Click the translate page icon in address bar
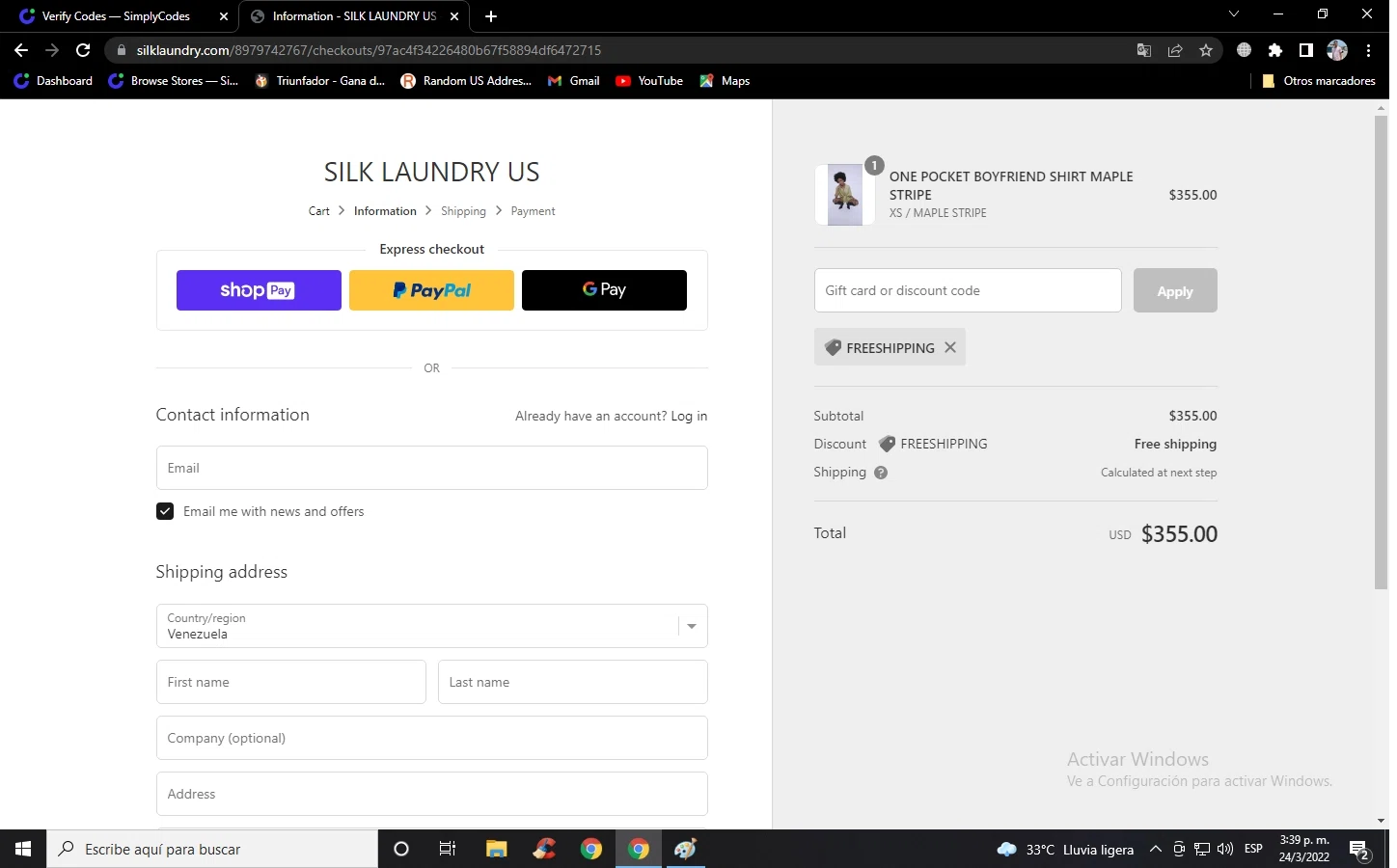 (1144, 50)
